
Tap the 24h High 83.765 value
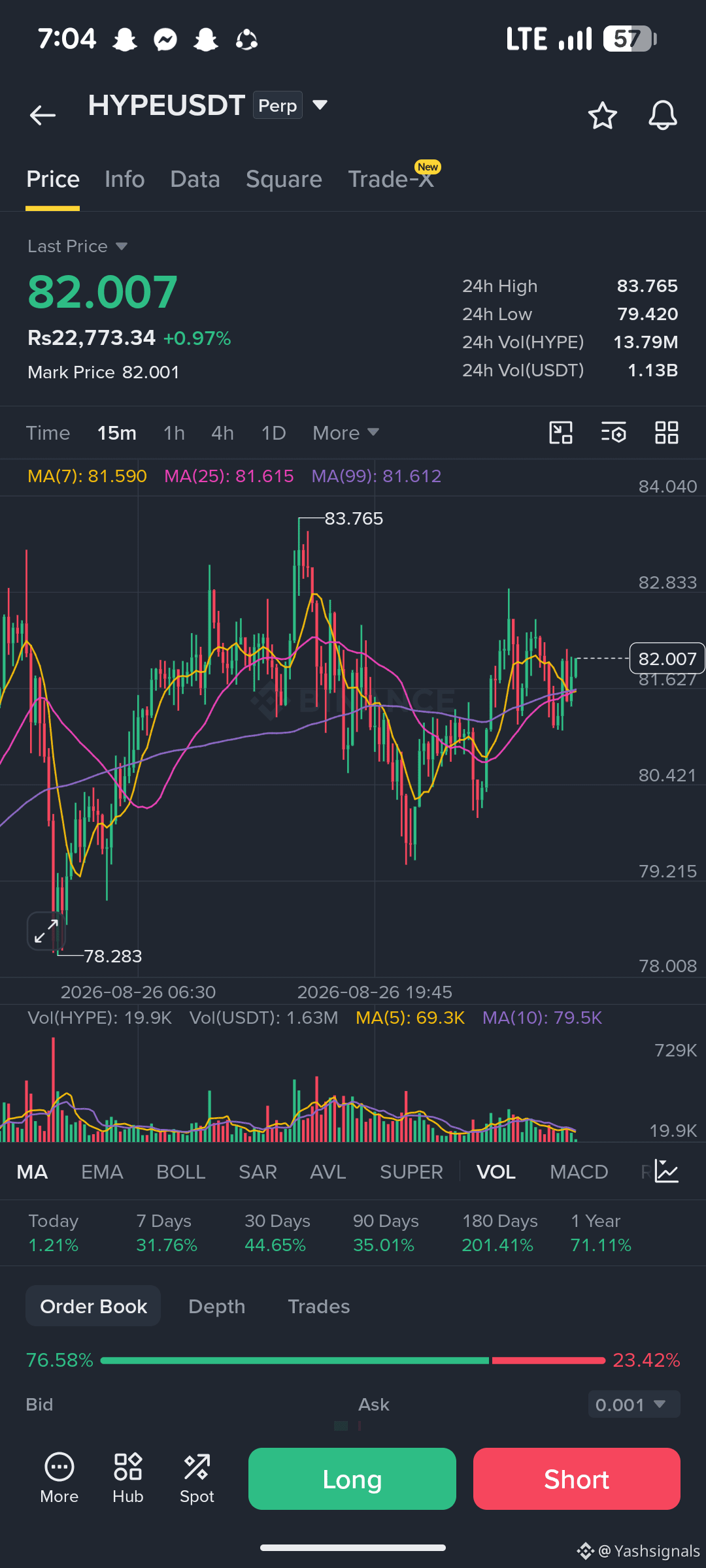click(647, 286)
